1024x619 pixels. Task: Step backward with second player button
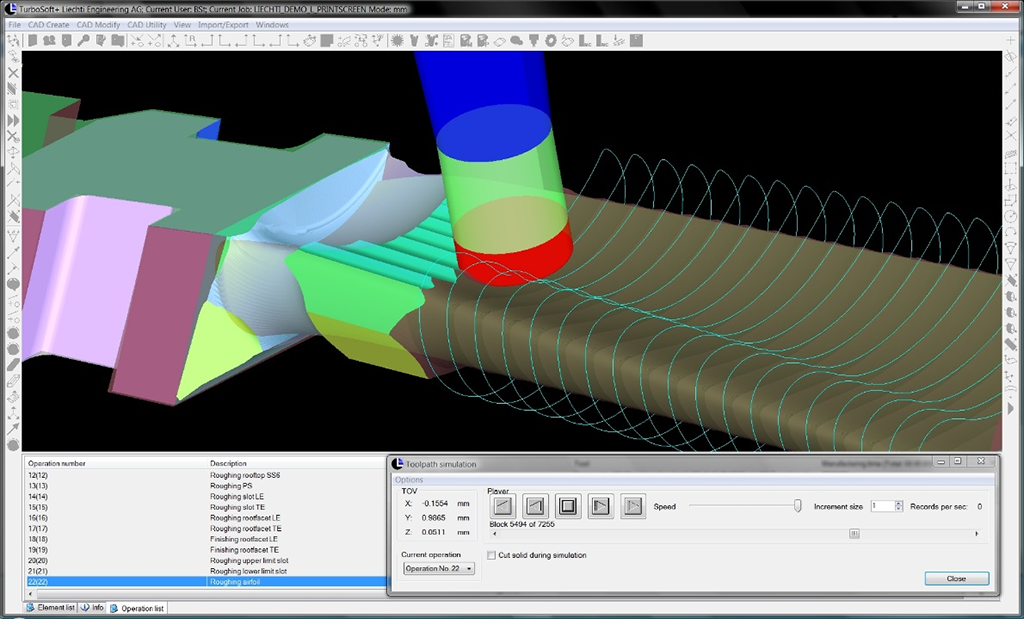536,506
